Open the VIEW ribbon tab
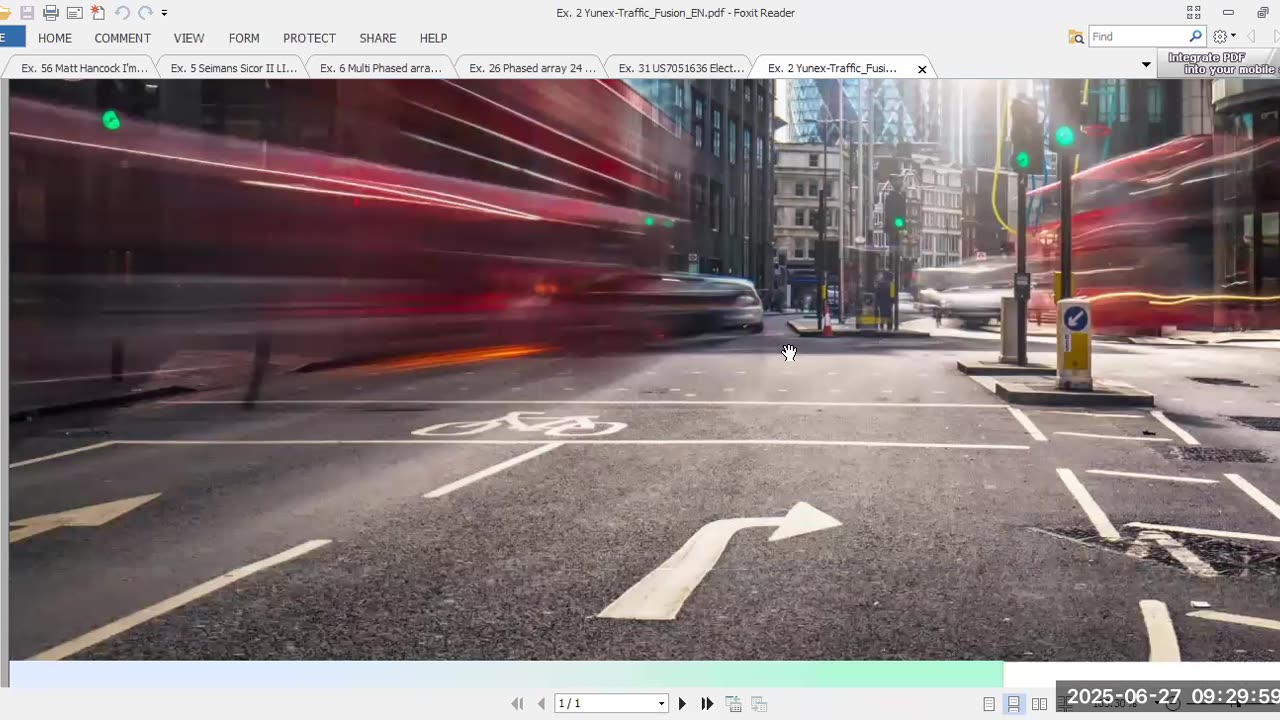 pos(189,38)
